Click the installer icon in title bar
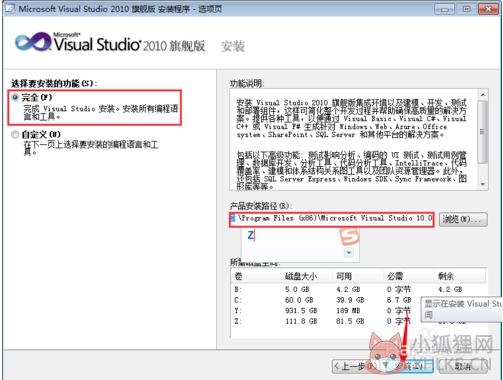The width and height of the screenshot is (503, 380). point(10,8)
